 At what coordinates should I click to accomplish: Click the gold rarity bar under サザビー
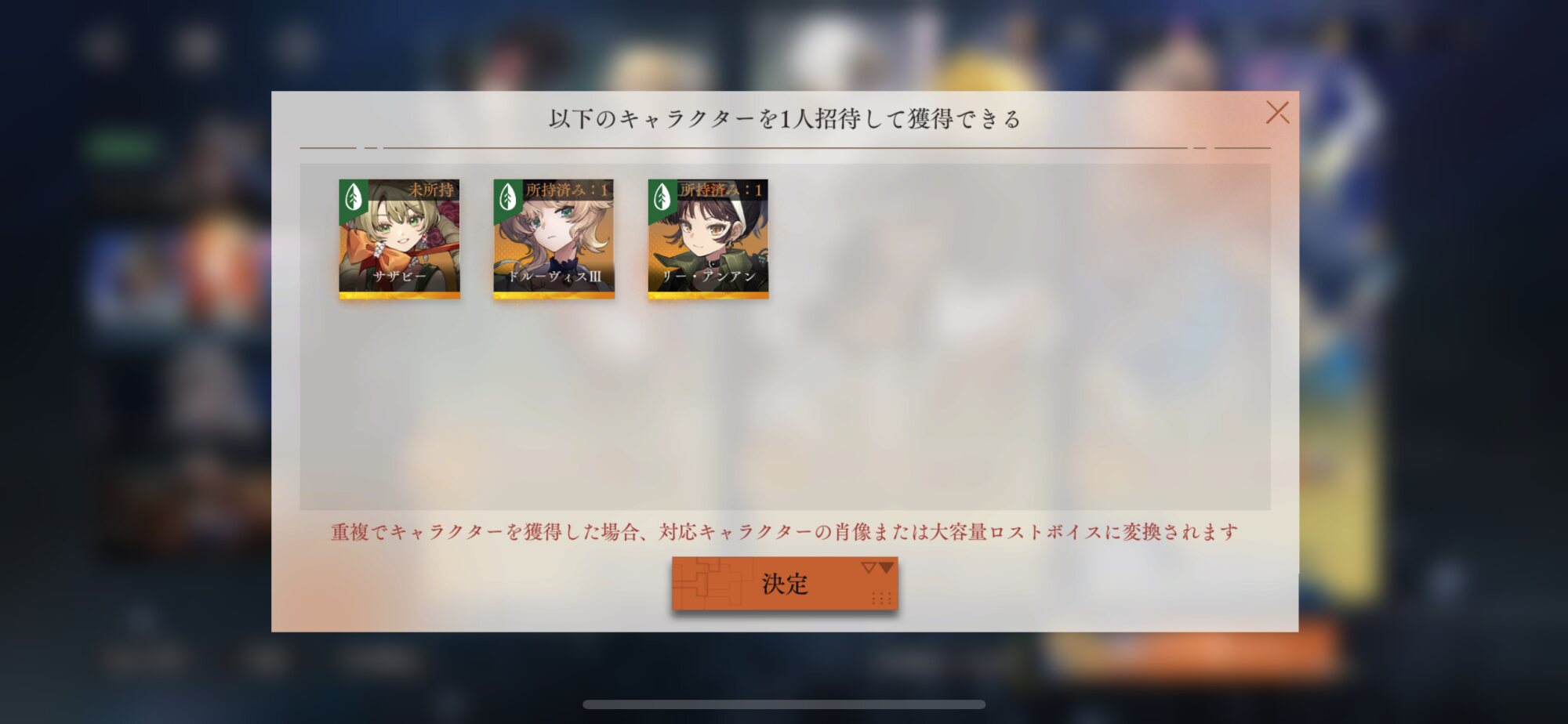(399, 295)
